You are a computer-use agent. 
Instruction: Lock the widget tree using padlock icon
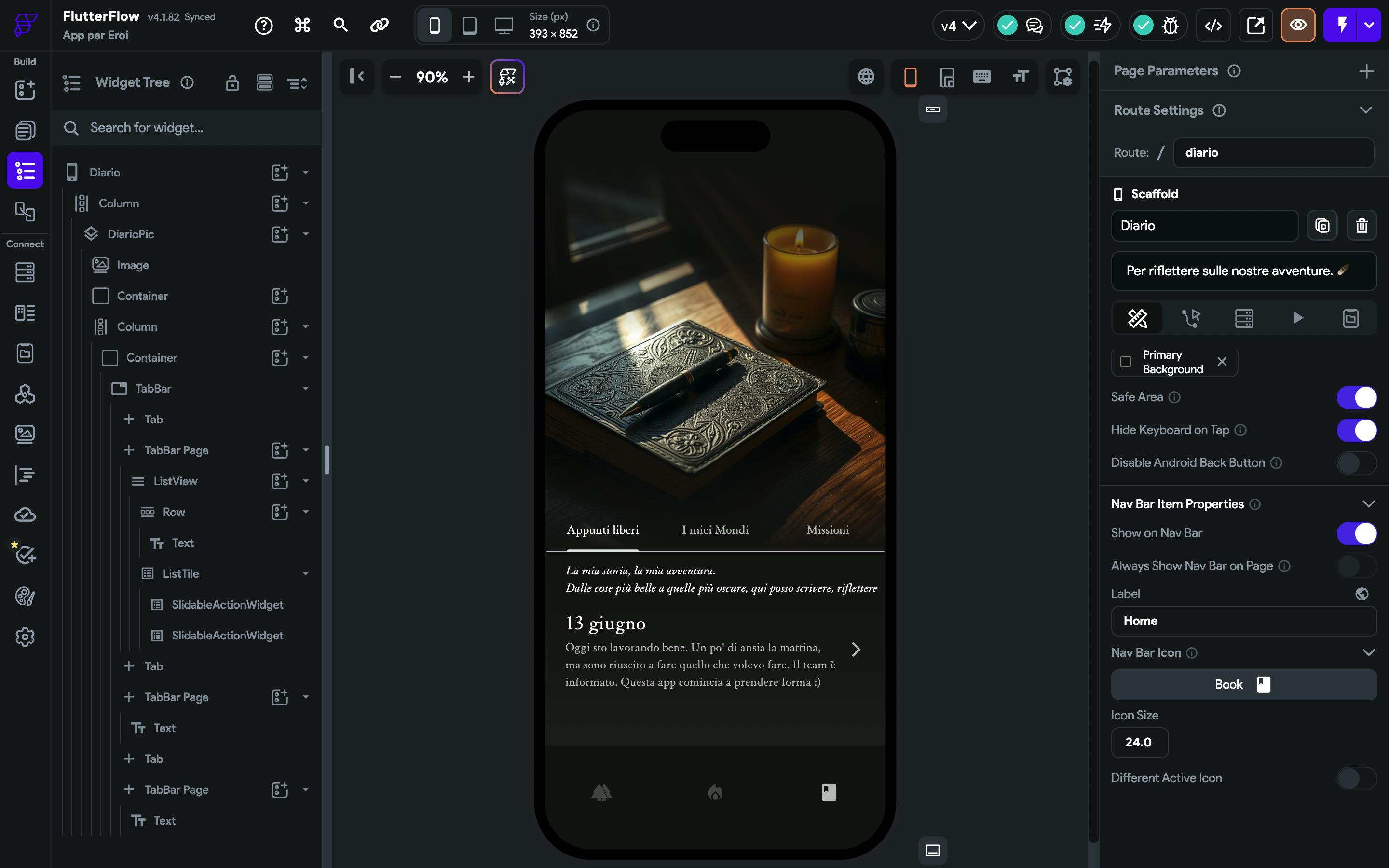tap(232, 83)
